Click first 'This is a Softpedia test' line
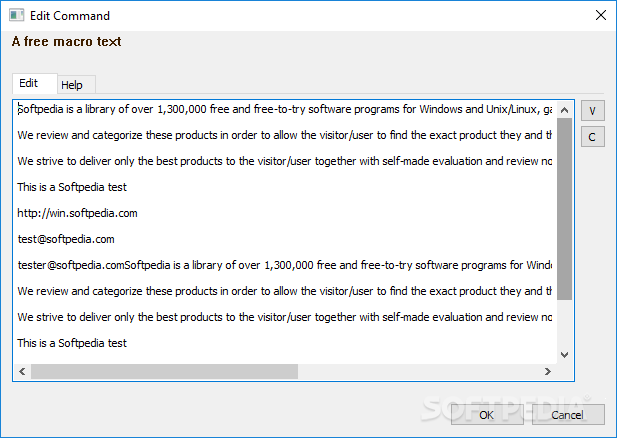Viewport: 617px width, 438px height. pos(72,187)
